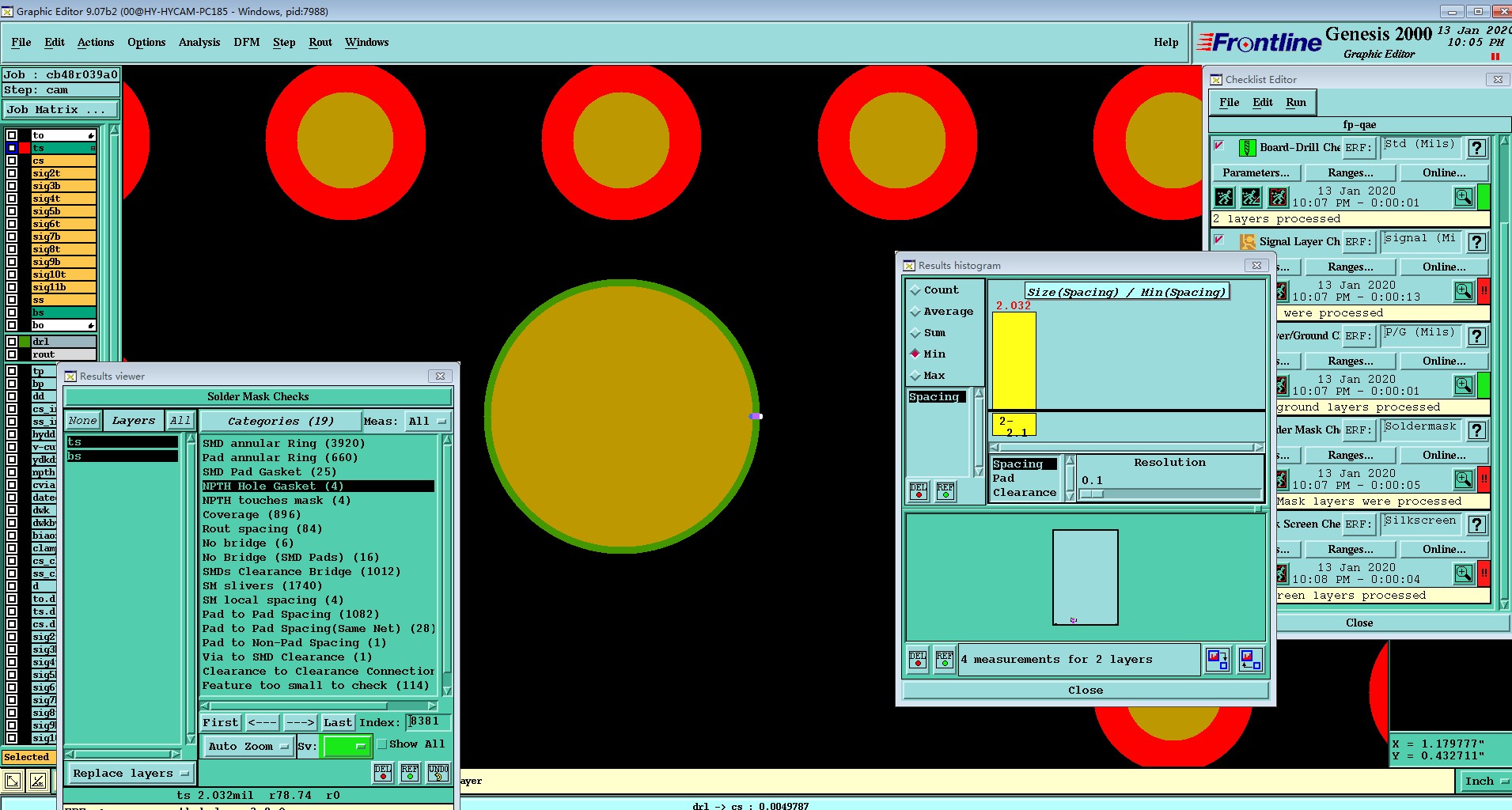Toggle the Board-Drill check checkbox
1512x810 pixels.
click(1219, 146)
